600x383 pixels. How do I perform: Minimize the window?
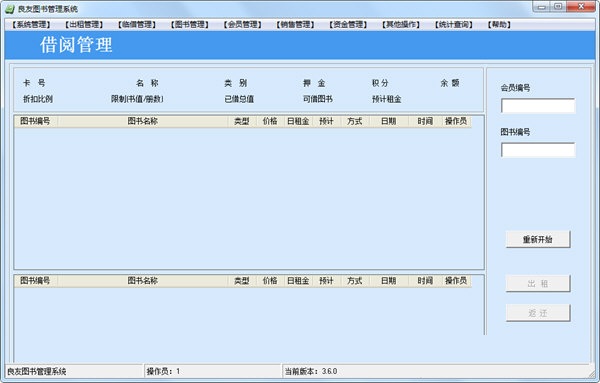click(541, 7)
